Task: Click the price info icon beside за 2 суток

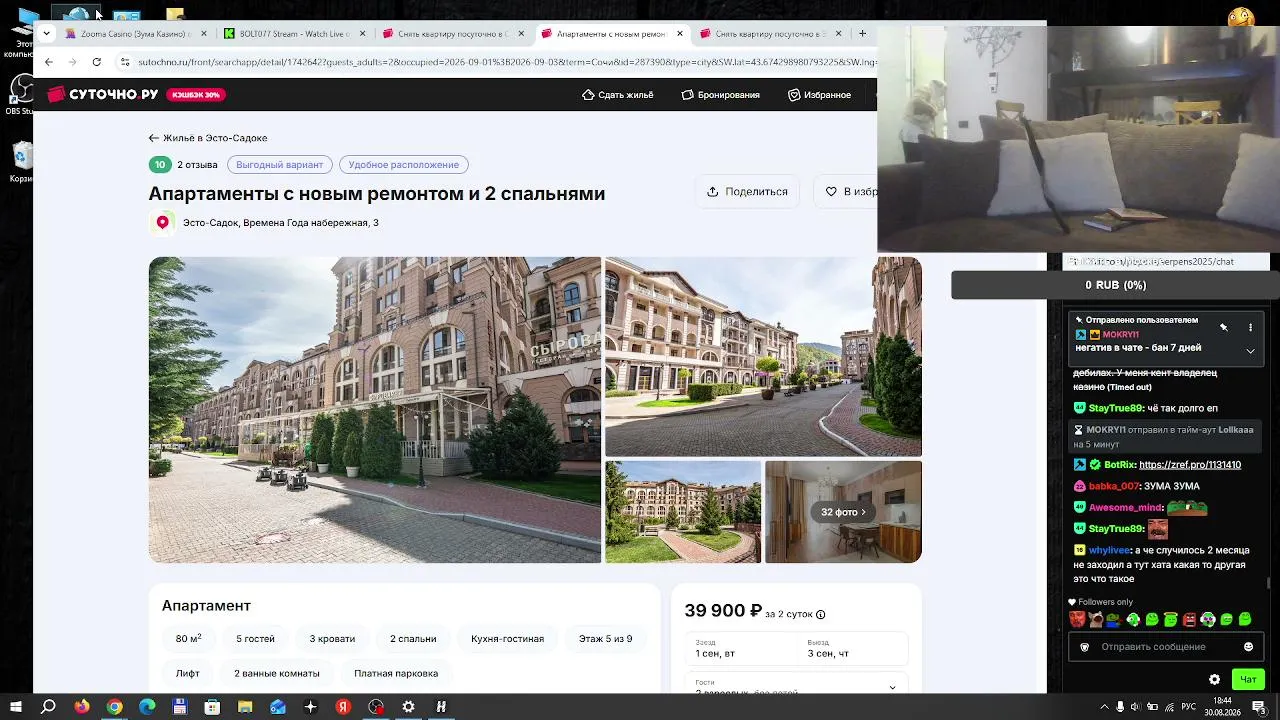Action: point(821,615)
